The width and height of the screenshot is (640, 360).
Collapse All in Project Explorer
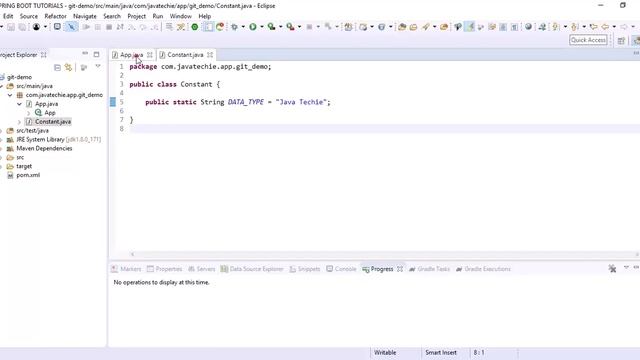pos(57,67)
